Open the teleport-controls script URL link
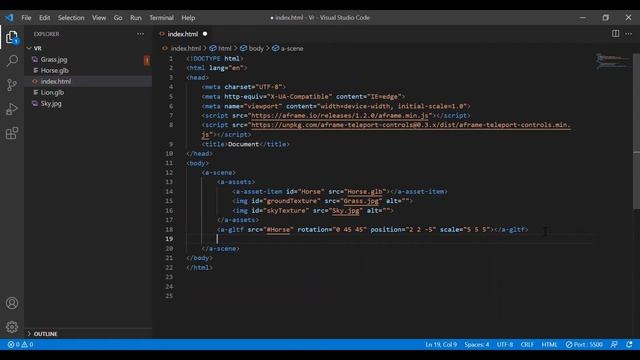This screenshot has width=640, height=360. click(x=411, y=125)
